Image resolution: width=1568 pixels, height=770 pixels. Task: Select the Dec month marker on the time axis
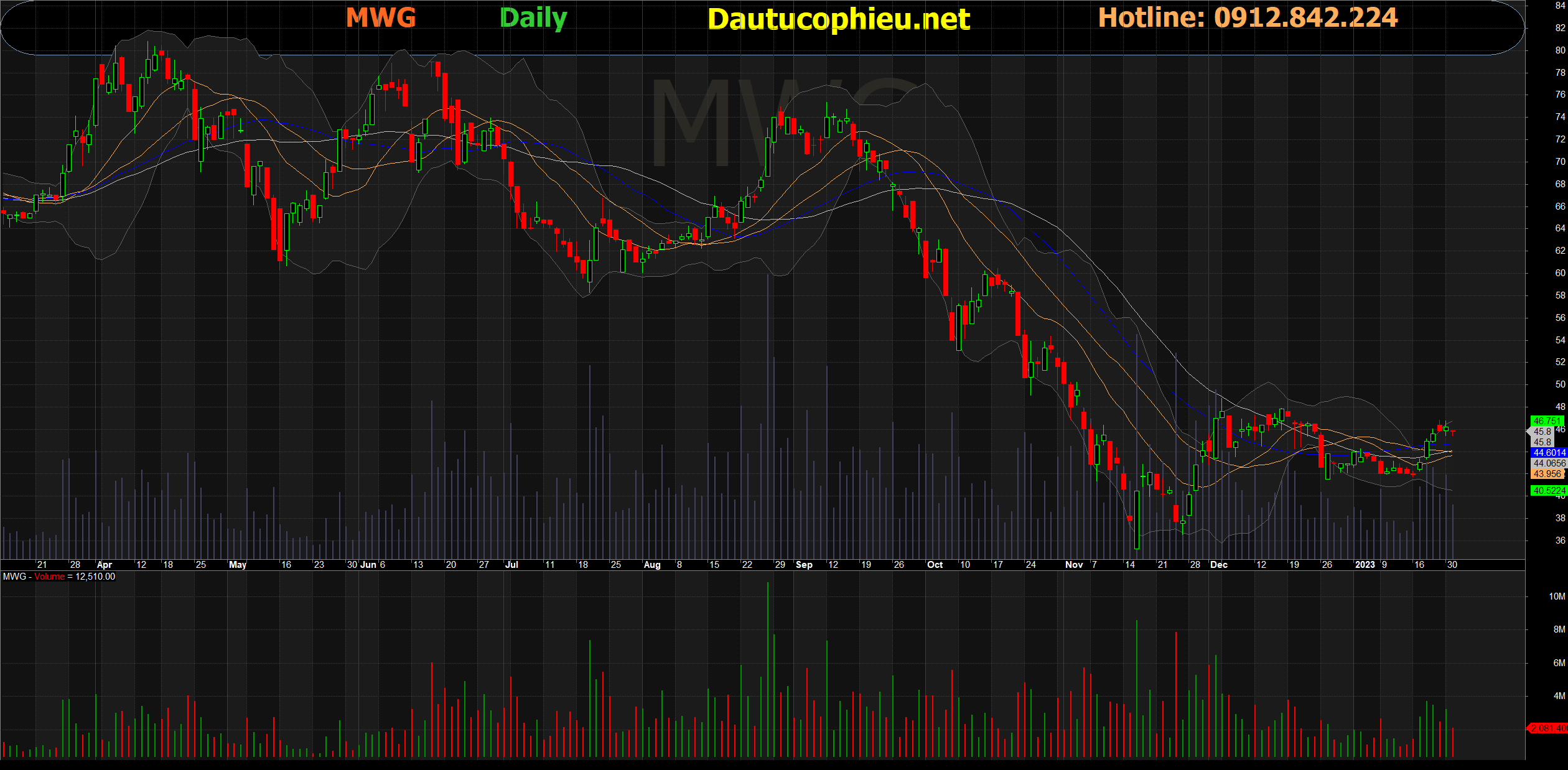pos(1218,565)
